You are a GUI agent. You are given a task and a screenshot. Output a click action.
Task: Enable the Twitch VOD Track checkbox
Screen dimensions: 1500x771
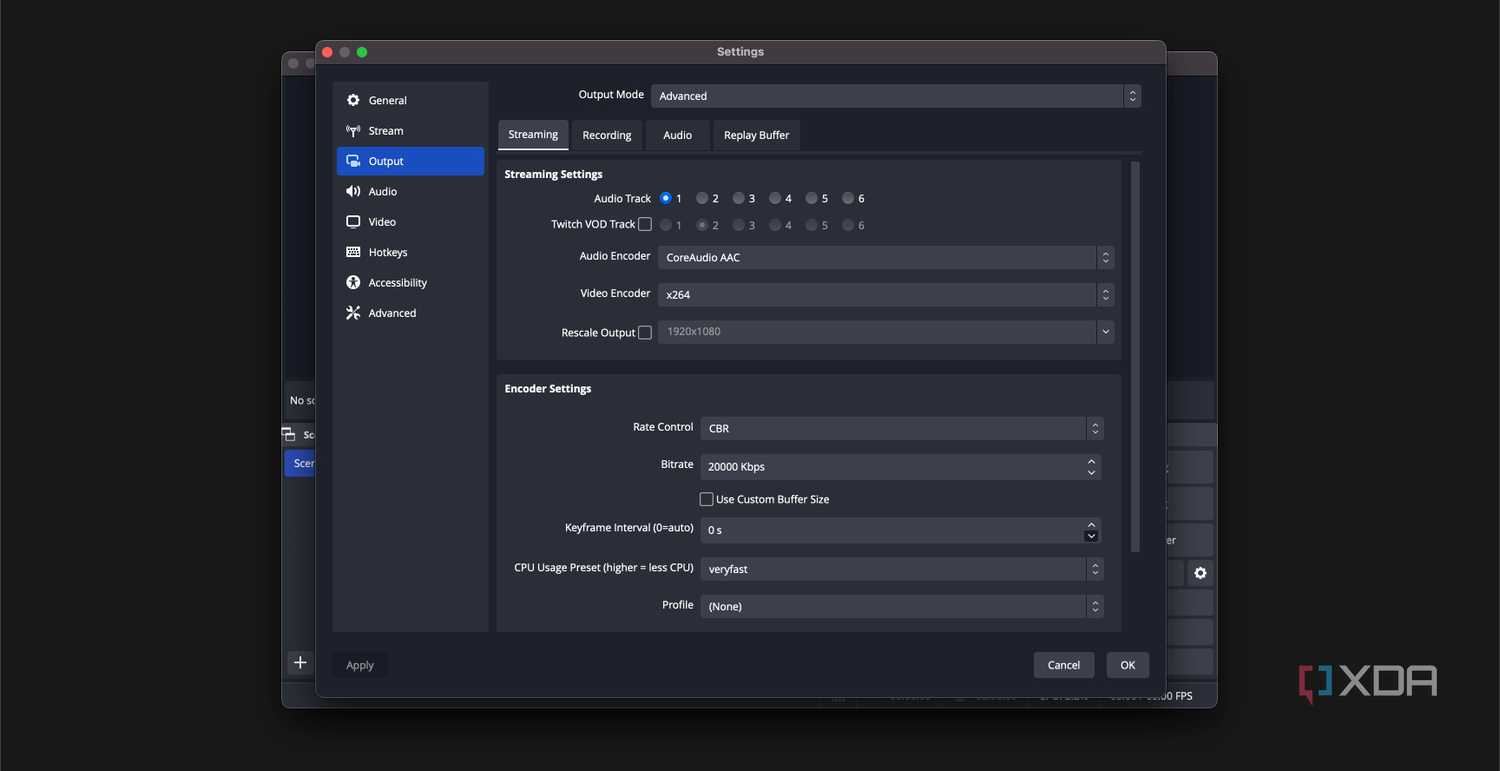tap(645, 224)
